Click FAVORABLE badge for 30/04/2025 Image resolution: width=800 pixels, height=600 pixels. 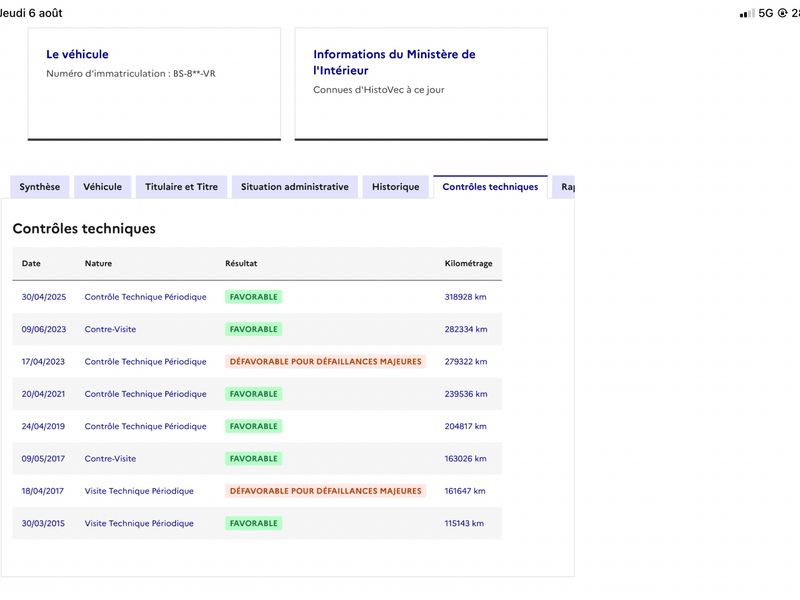254,297
